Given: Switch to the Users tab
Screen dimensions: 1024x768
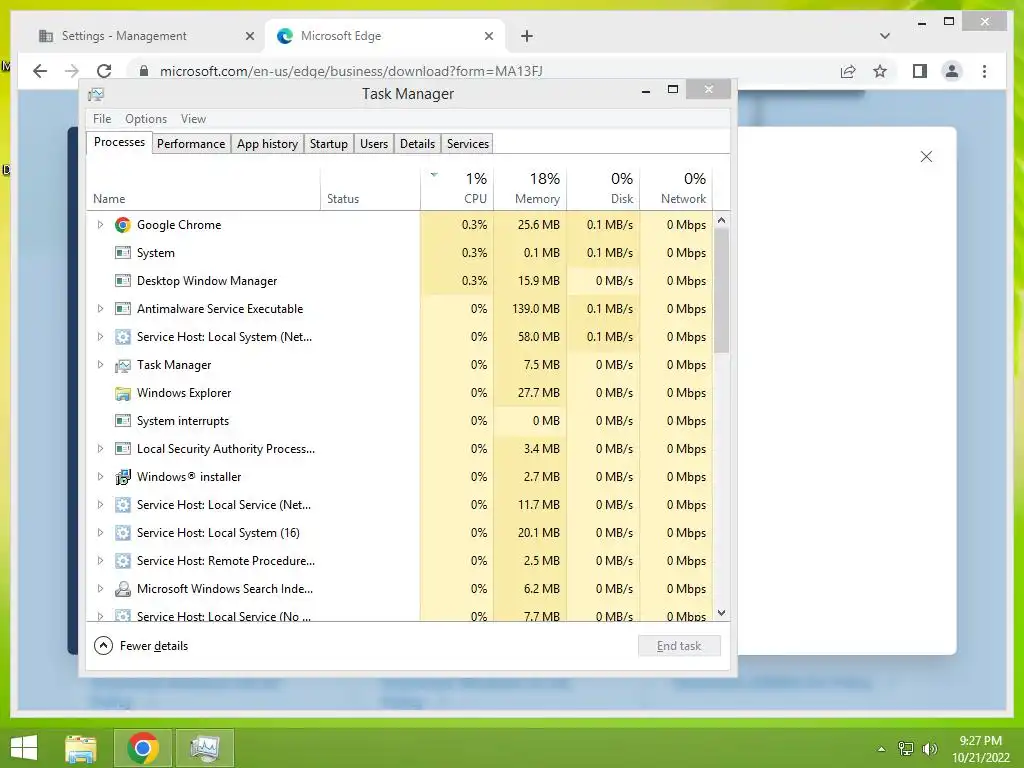Looking at the screenshot, I should tap(374, 144).
